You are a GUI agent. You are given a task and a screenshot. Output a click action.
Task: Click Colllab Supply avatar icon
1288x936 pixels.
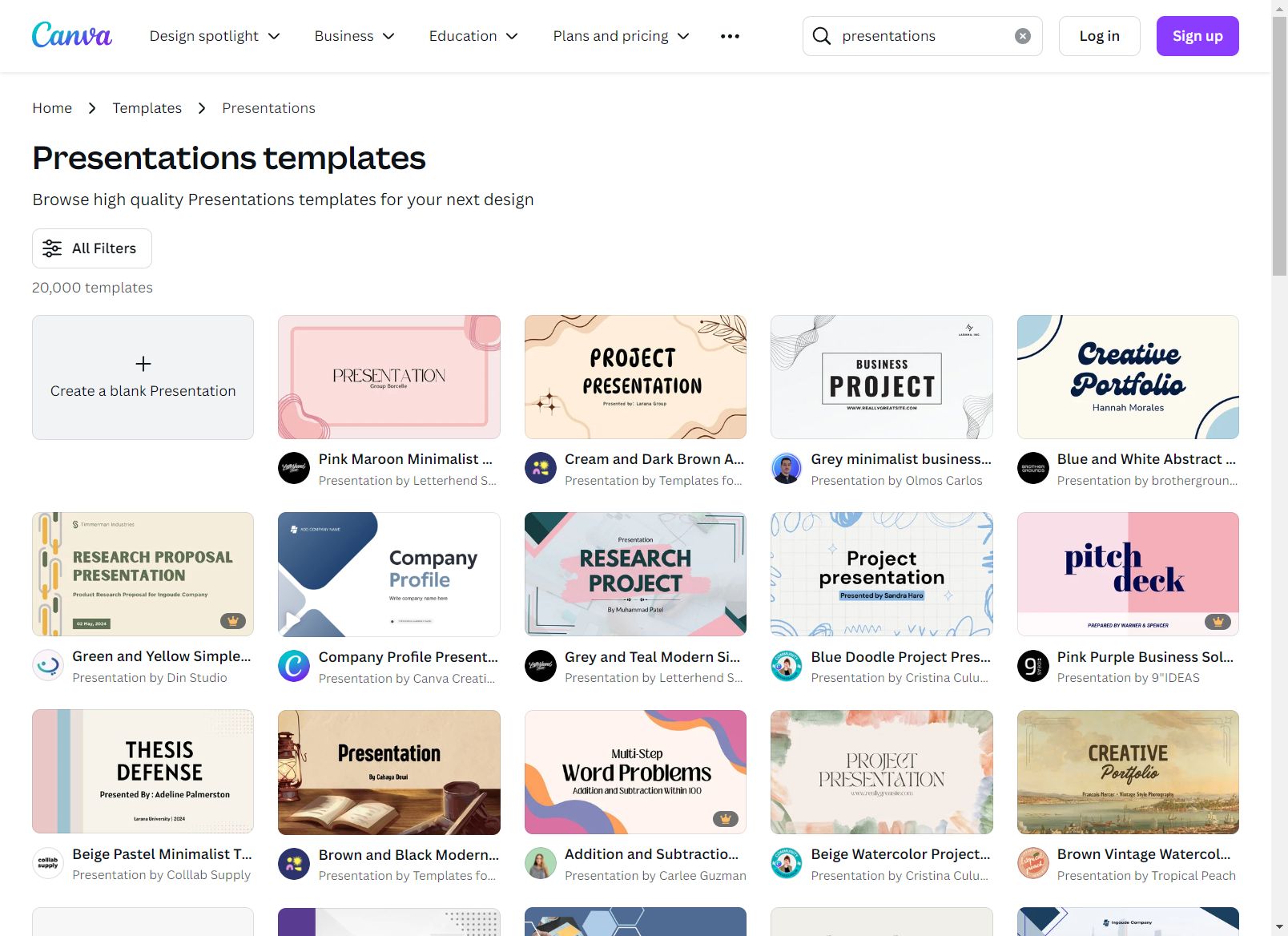coord(48,863)
